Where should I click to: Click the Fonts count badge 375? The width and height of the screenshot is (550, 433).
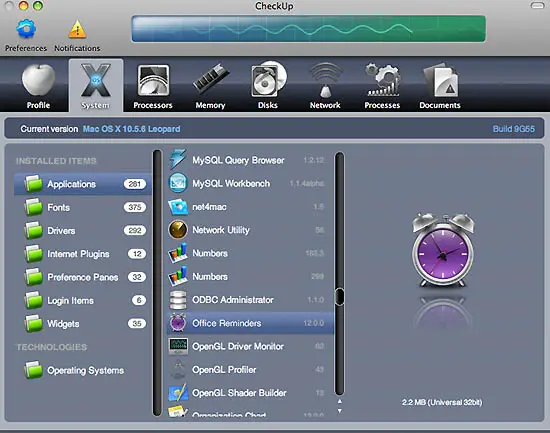pyautogui.click(x=135, y=207)
